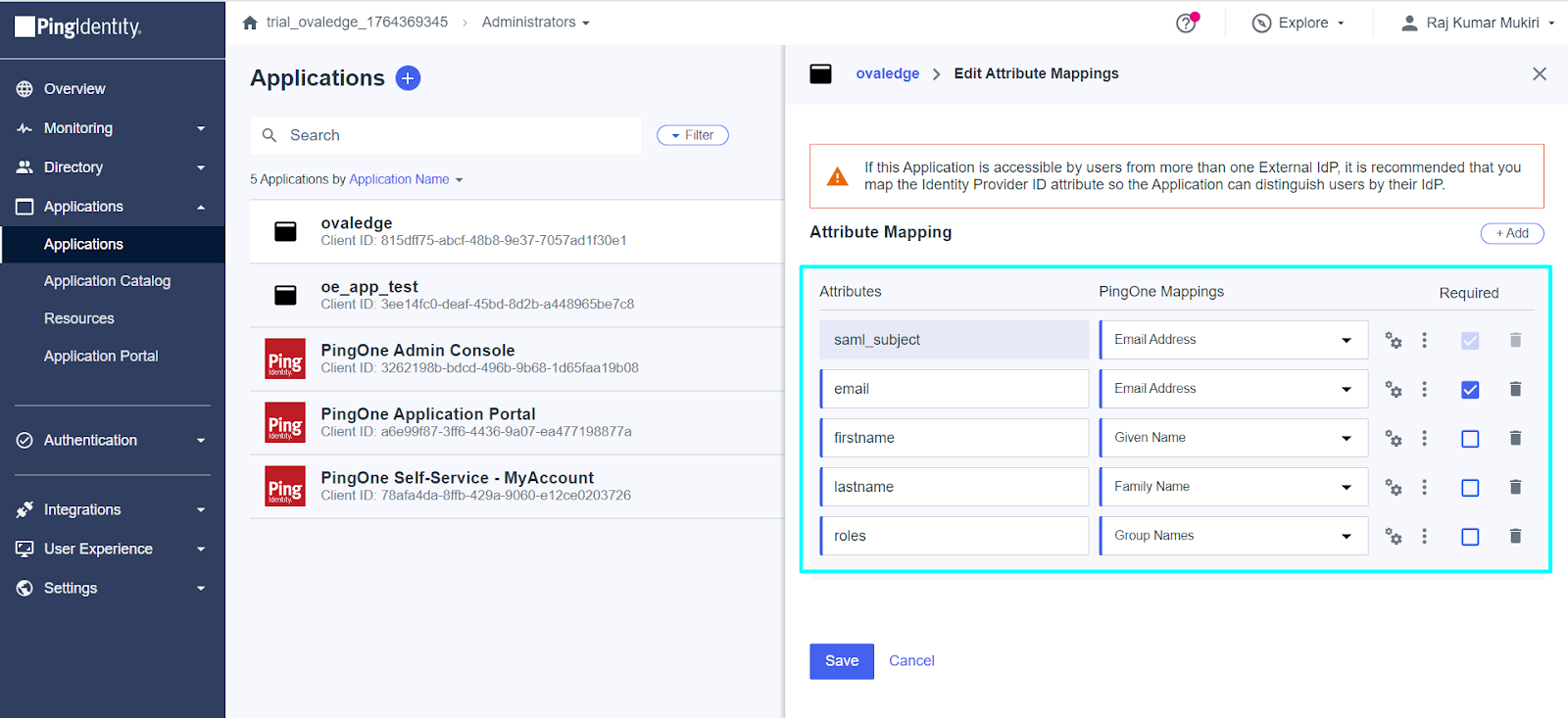Viewport: 1568px width, 718px height.
Task: Delete the email attribute mapping
Action: point(1515,389)
